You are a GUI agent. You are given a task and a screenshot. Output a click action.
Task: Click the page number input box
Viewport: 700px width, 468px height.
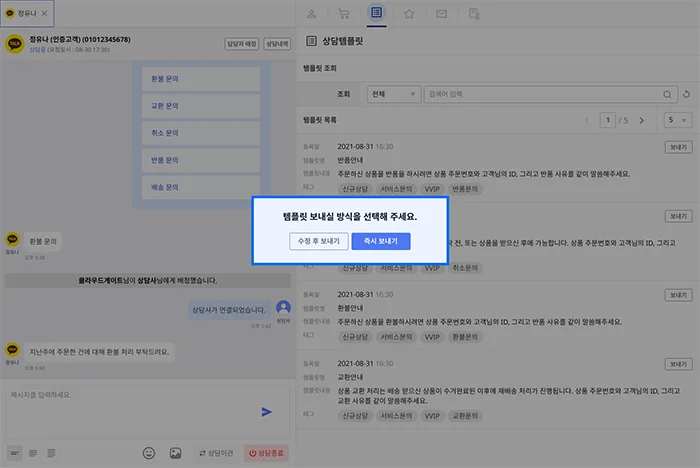point(608,120)
